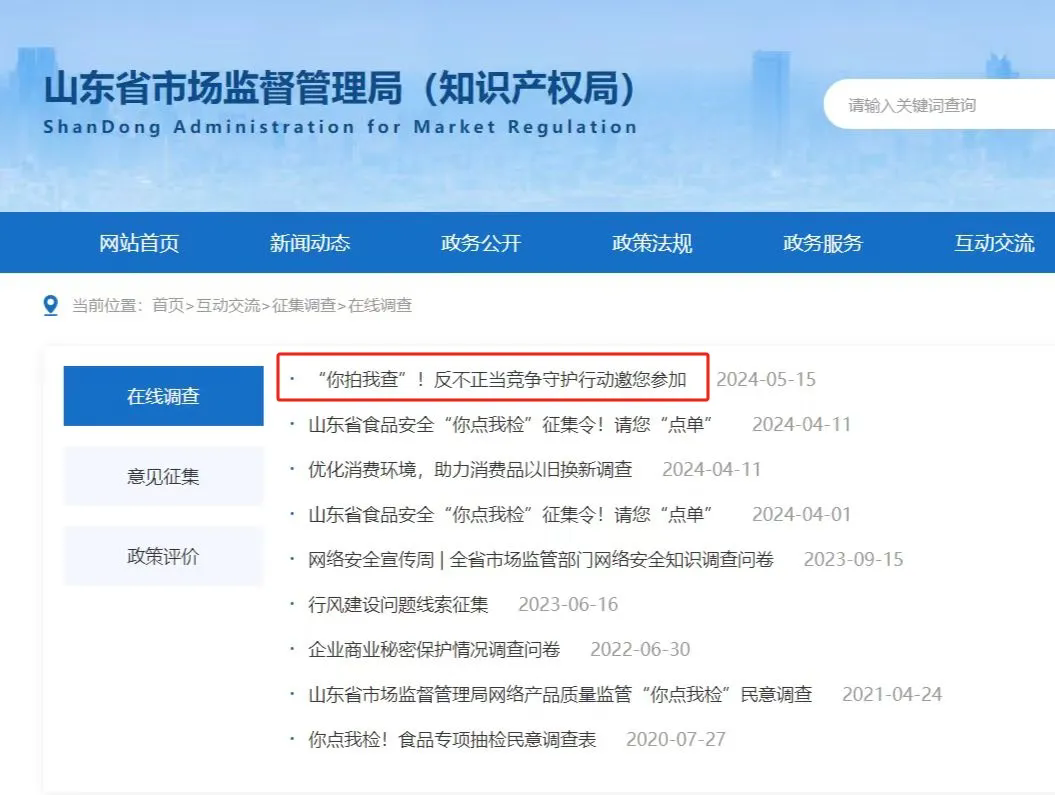This screenshot has width=1055, height=795.
Task: Switch to the 政策评价 sidebar tab
Action: [x=163, y=556]
